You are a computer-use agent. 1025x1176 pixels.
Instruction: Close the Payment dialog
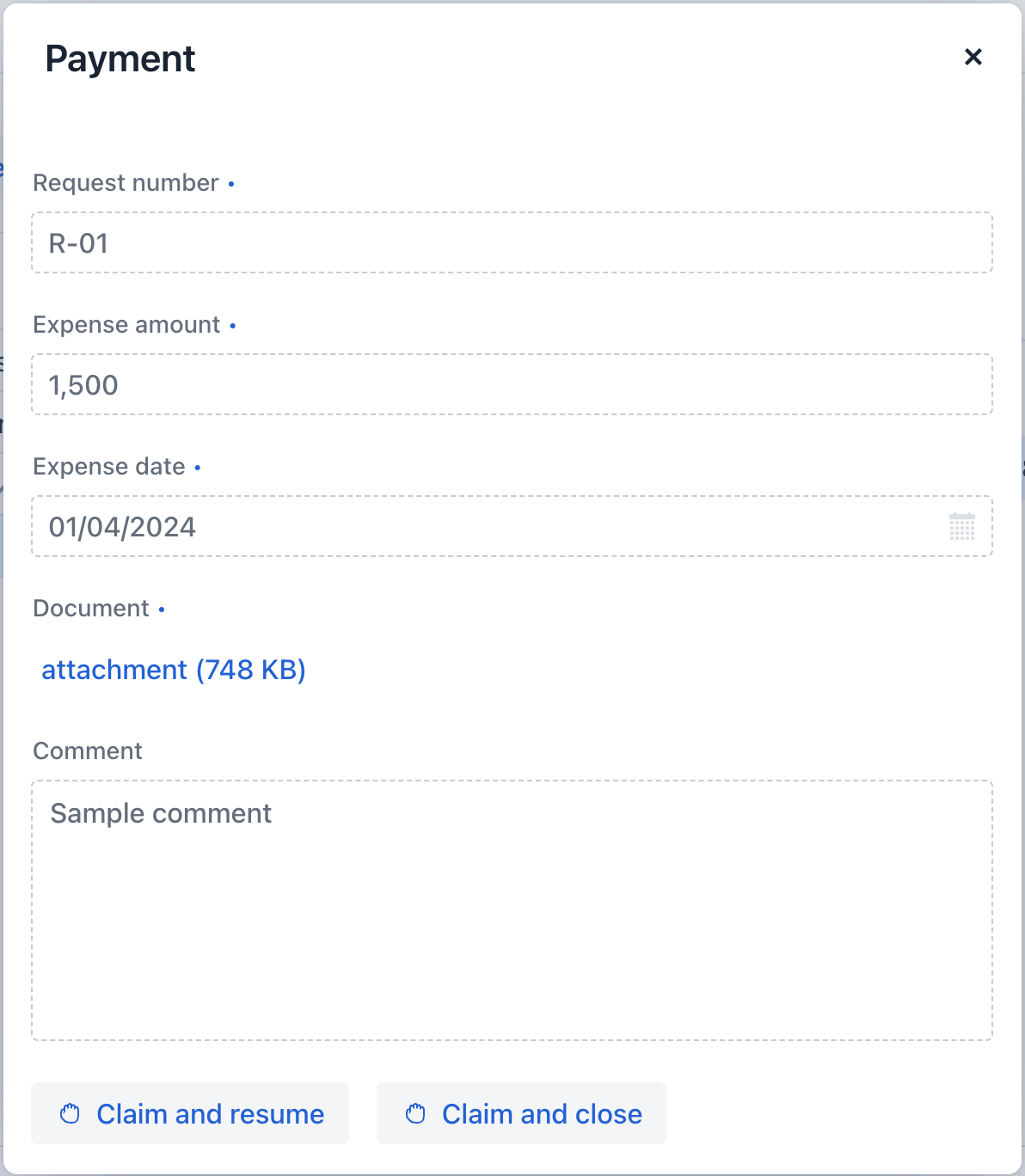(x=973, y=58)
